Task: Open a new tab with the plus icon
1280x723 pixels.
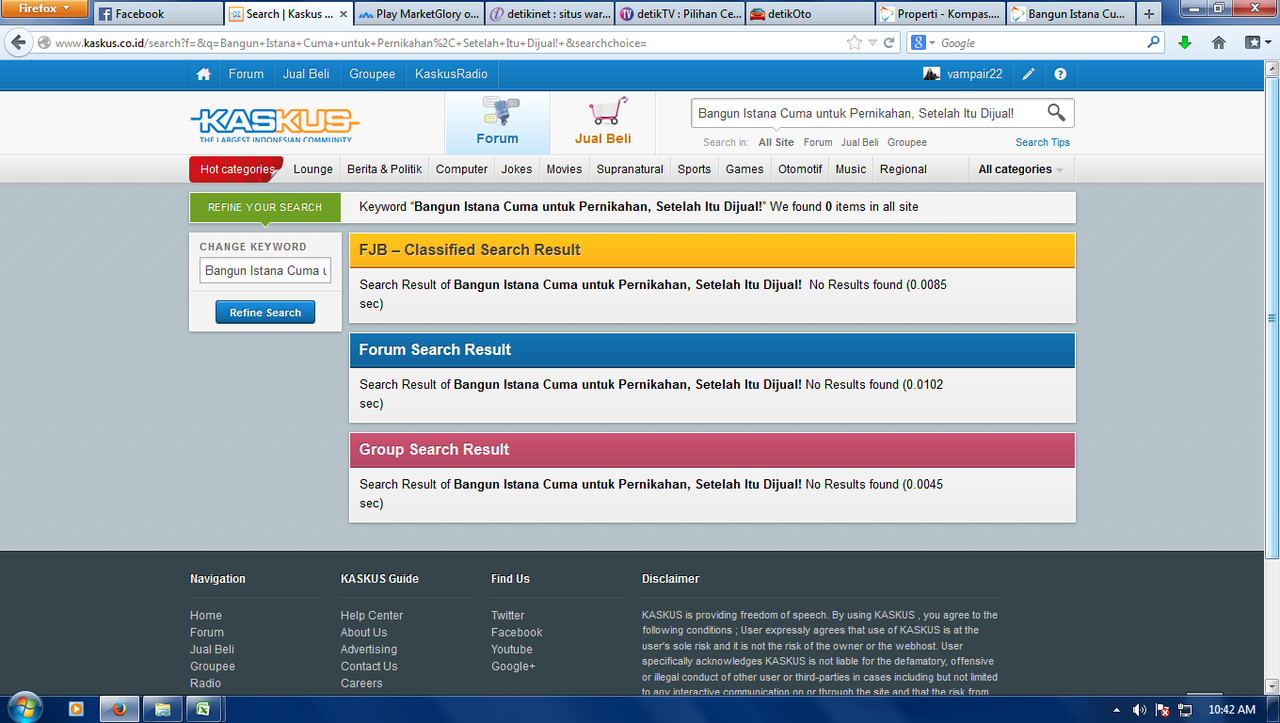Action: click(1148, 14)
